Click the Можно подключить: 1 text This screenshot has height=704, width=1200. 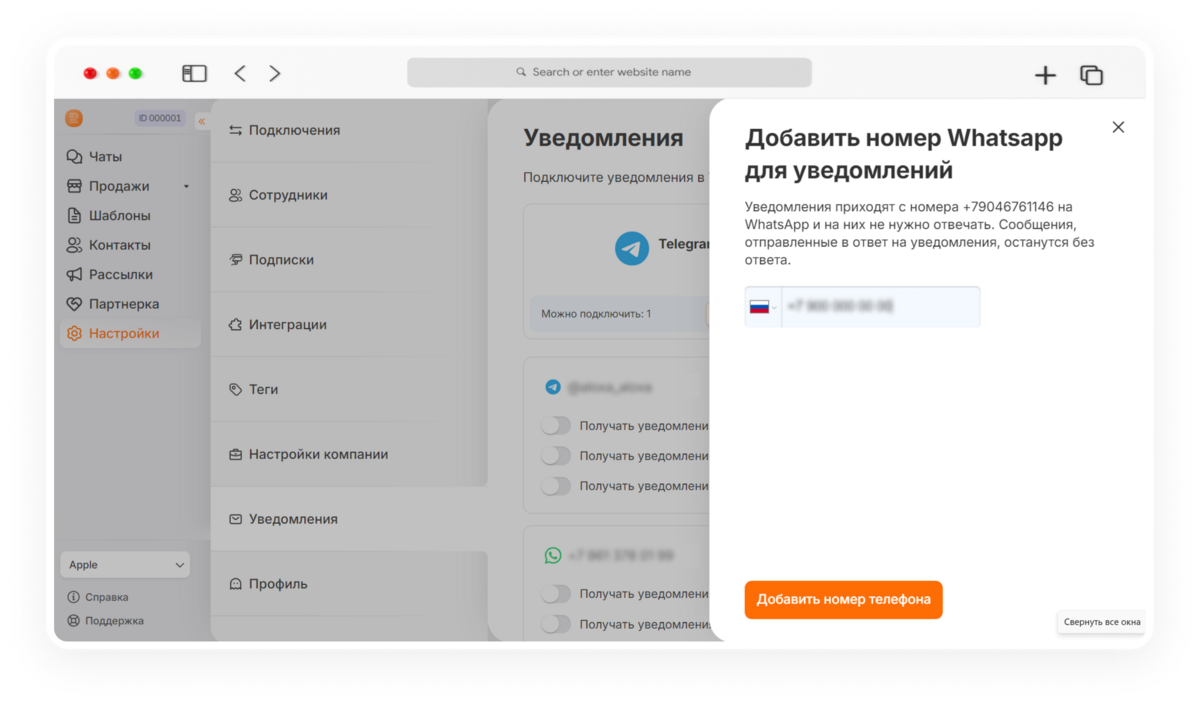(596, 314)
